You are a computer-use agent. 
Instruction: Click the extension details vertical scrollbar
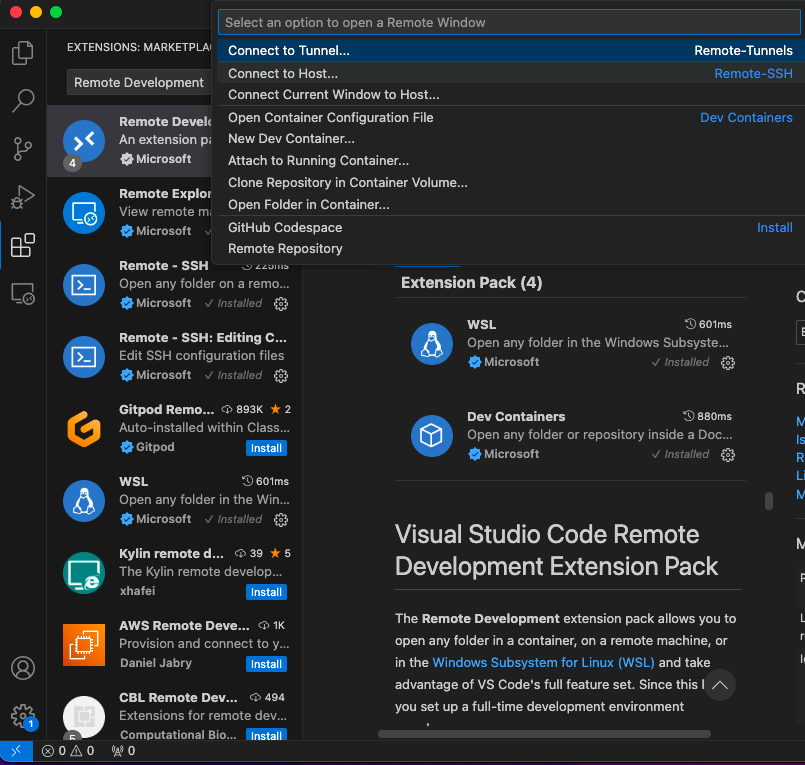pos(769,501)
